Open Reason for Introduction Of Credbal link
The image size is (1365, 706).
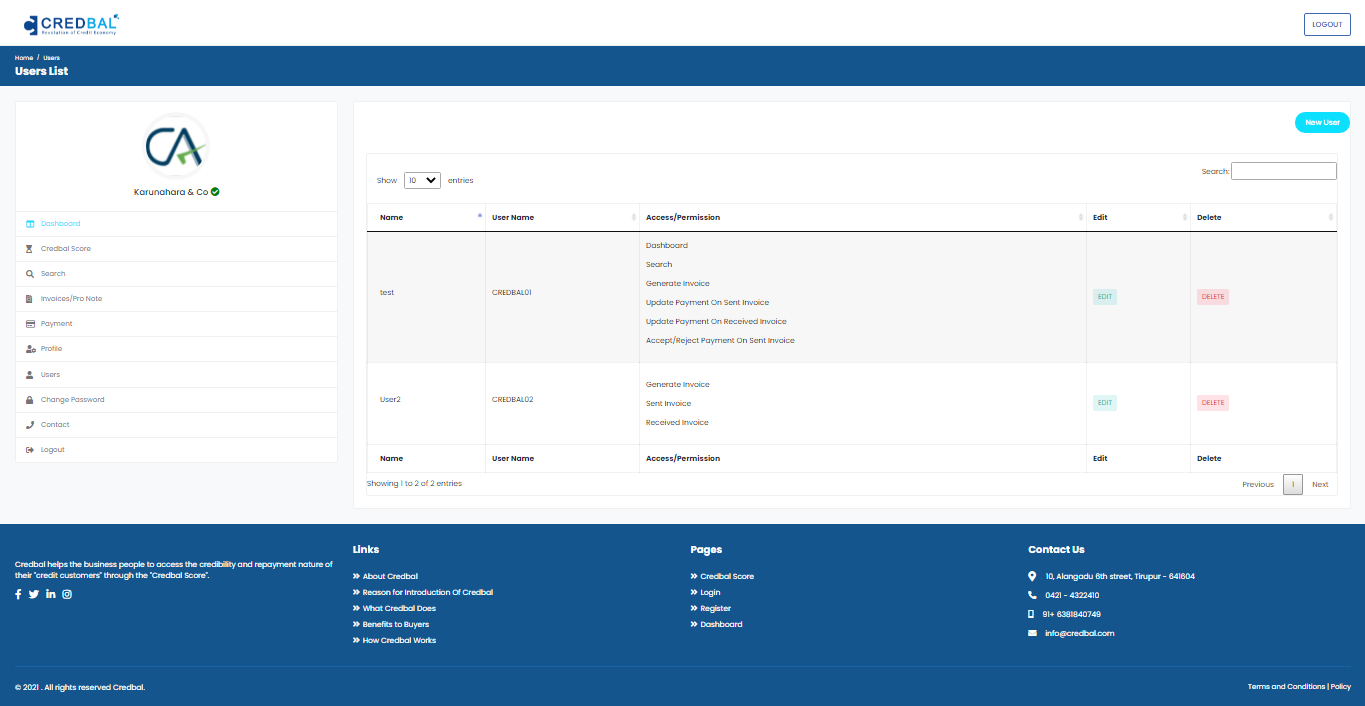pyautogui.click(x=428, y=592)
